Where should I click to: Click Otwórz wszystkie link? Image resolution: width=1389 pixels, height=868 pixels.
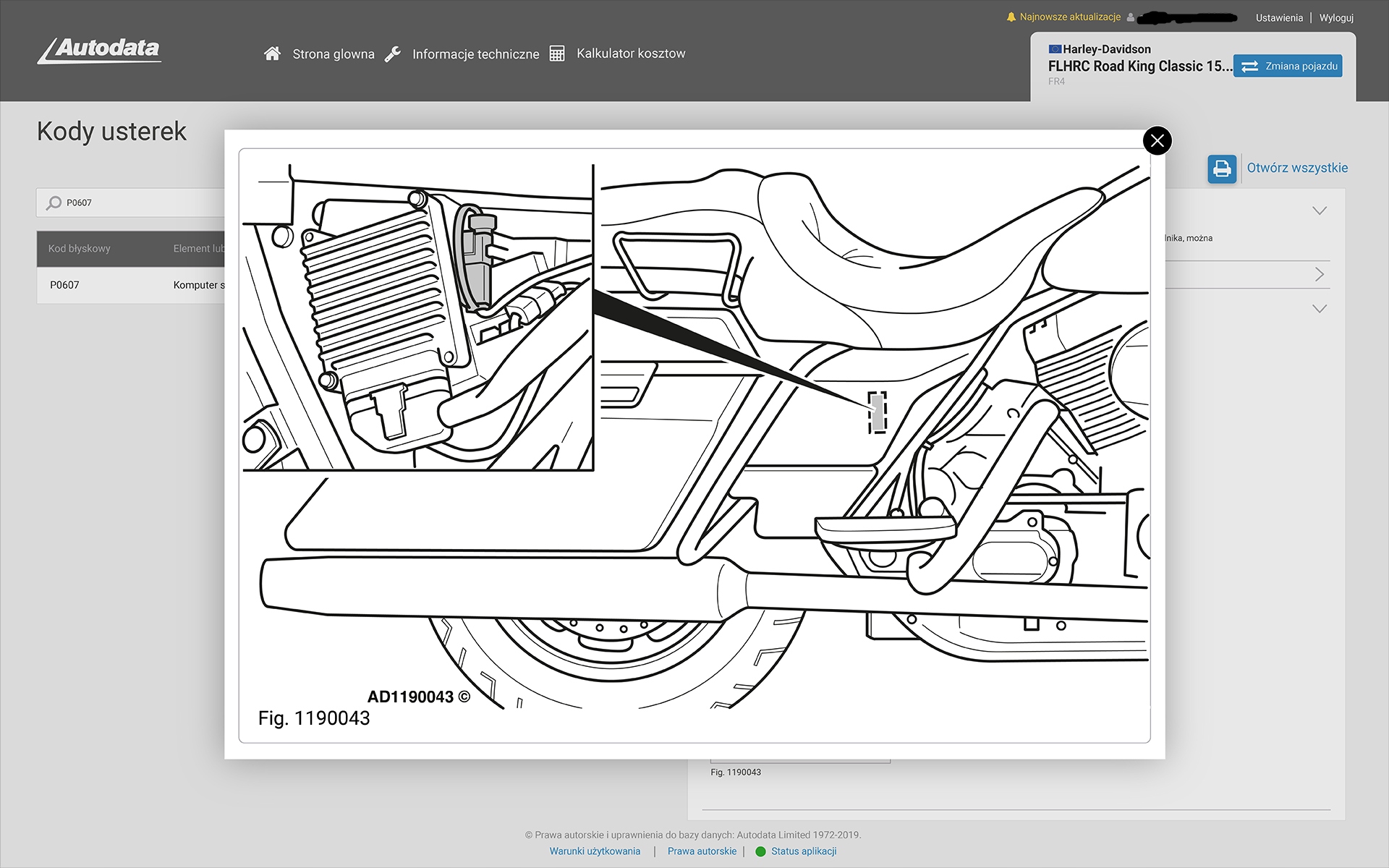(1296, 168)
